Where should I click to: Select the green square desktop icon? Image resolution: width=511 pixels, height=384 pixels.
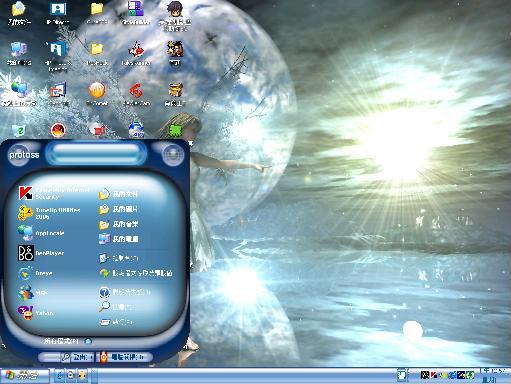coord(175,129)
